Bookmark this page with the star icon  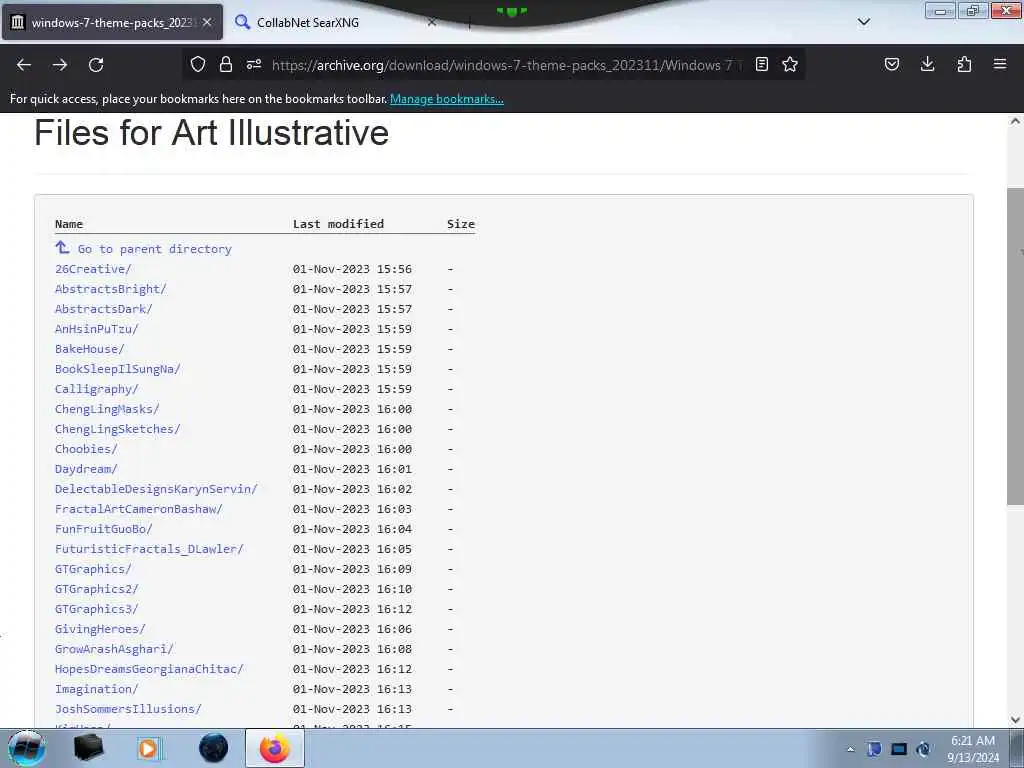pyautogui.click(x=790, y=64)
